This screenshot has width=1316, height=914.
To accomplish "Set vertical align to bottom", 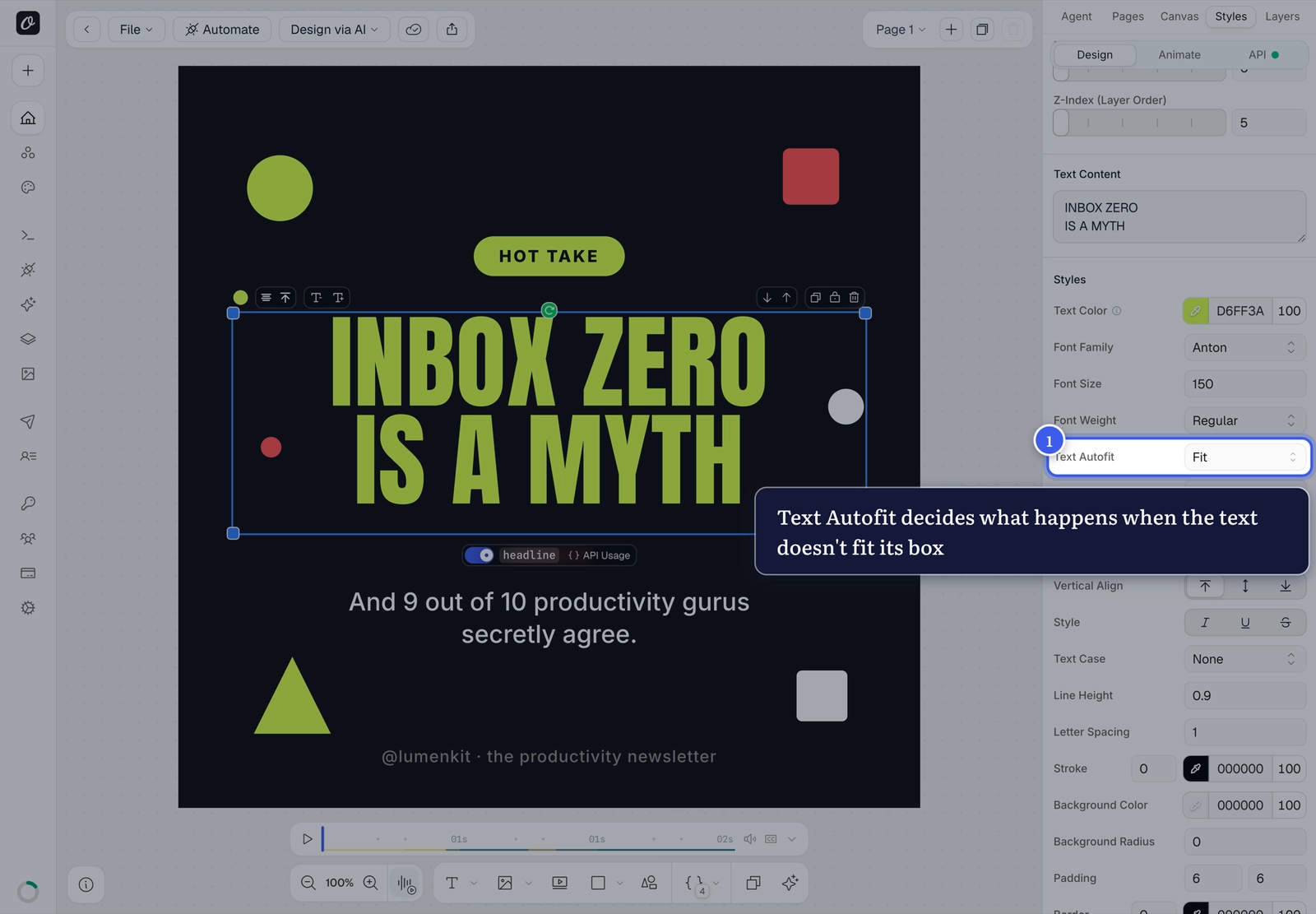I will 1286,586.
